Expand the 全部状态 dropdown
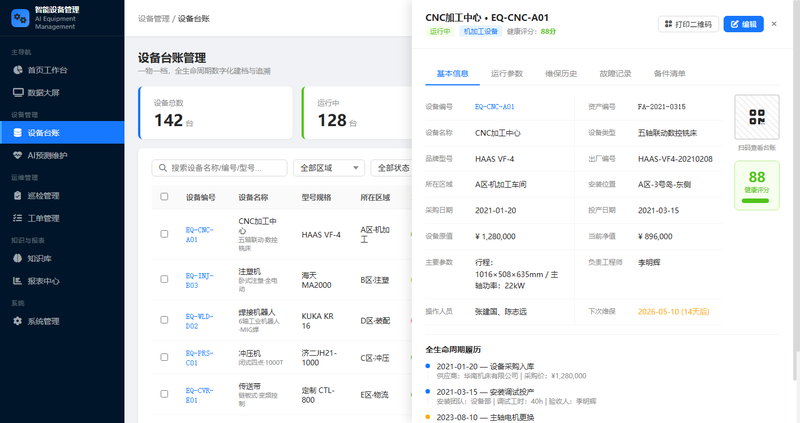This screenshot has height=423, width=800. (392, 168)
